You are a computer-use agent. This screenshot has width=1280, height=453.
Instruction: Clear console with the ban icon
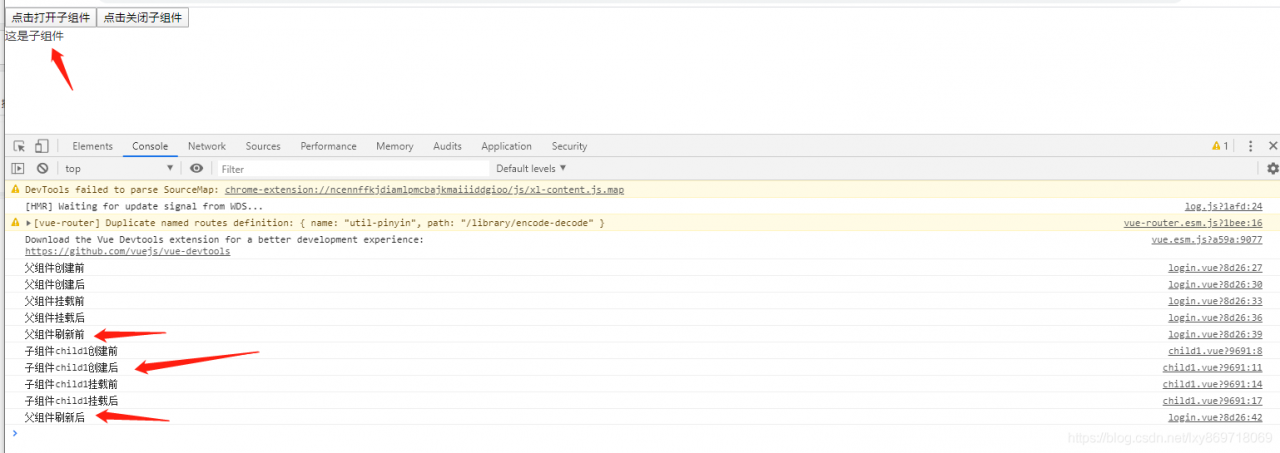43,169
